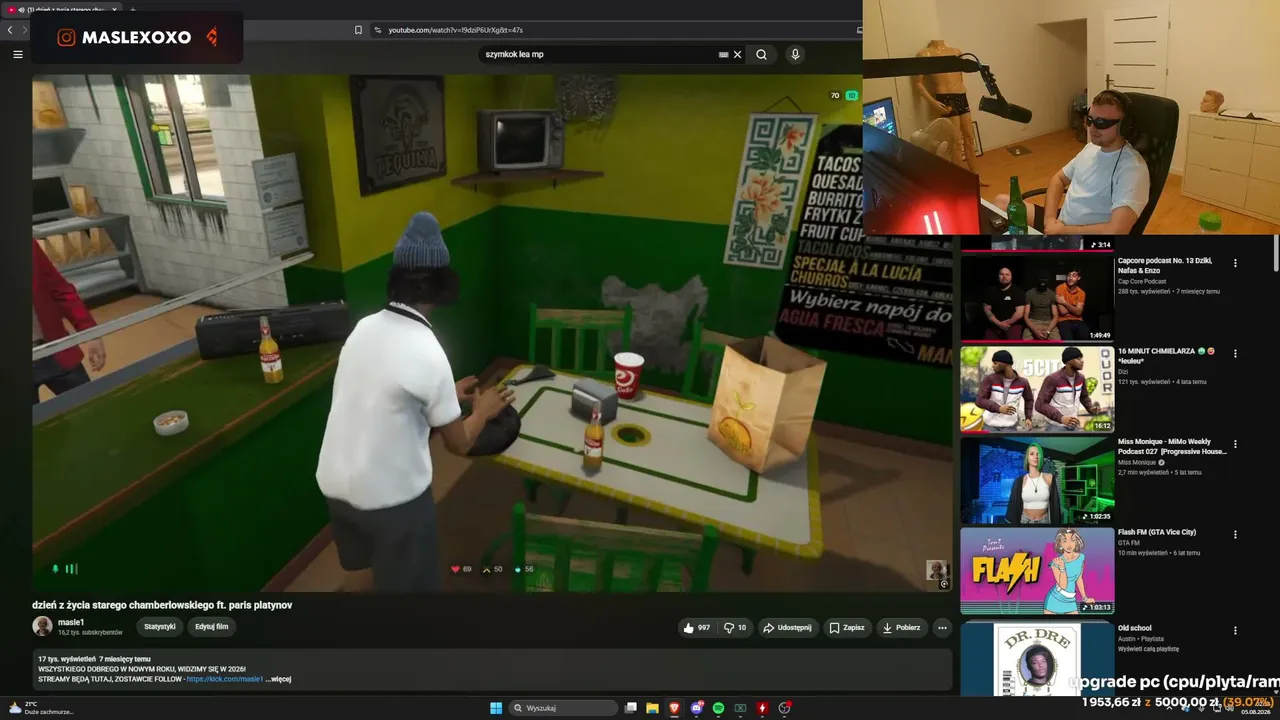Download the video with Pobierz

coord(902,628)
